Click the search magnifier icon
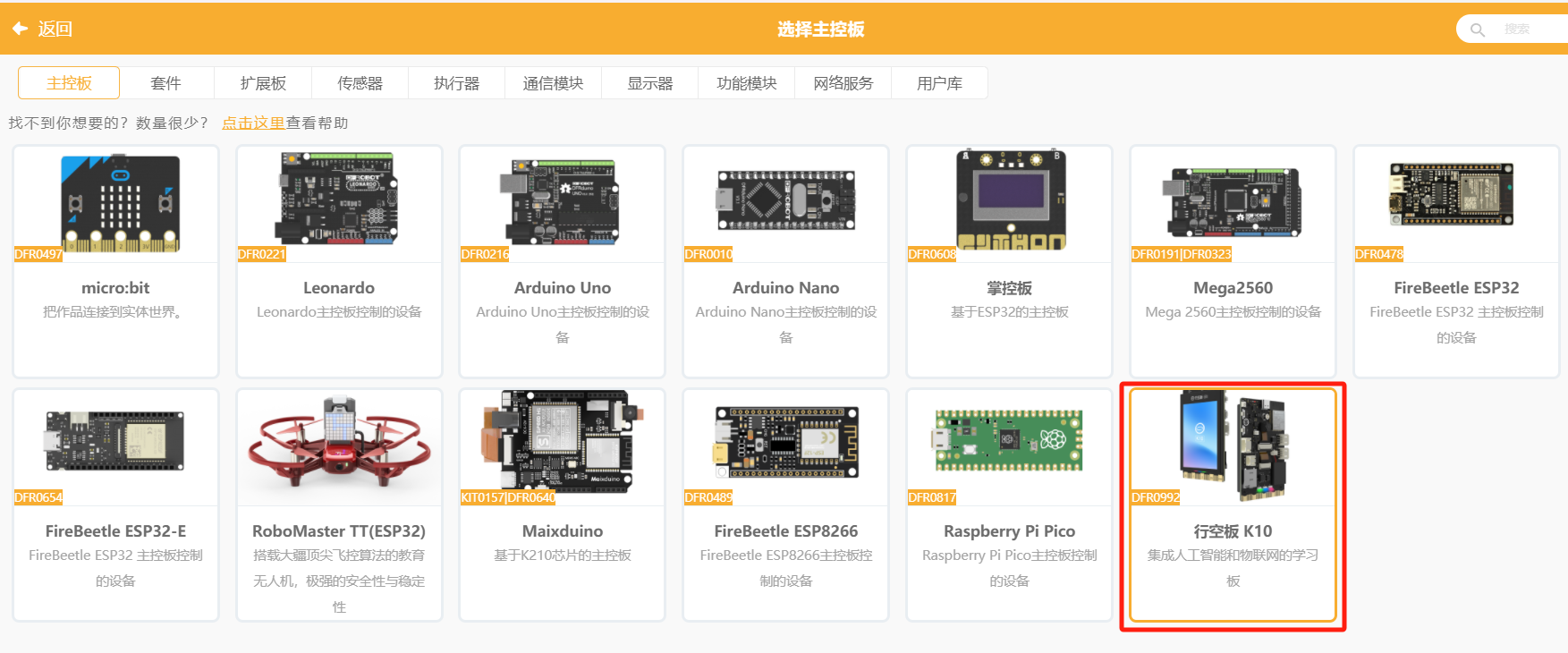This screenshot has width=1568, height=653. (1478, 30)
